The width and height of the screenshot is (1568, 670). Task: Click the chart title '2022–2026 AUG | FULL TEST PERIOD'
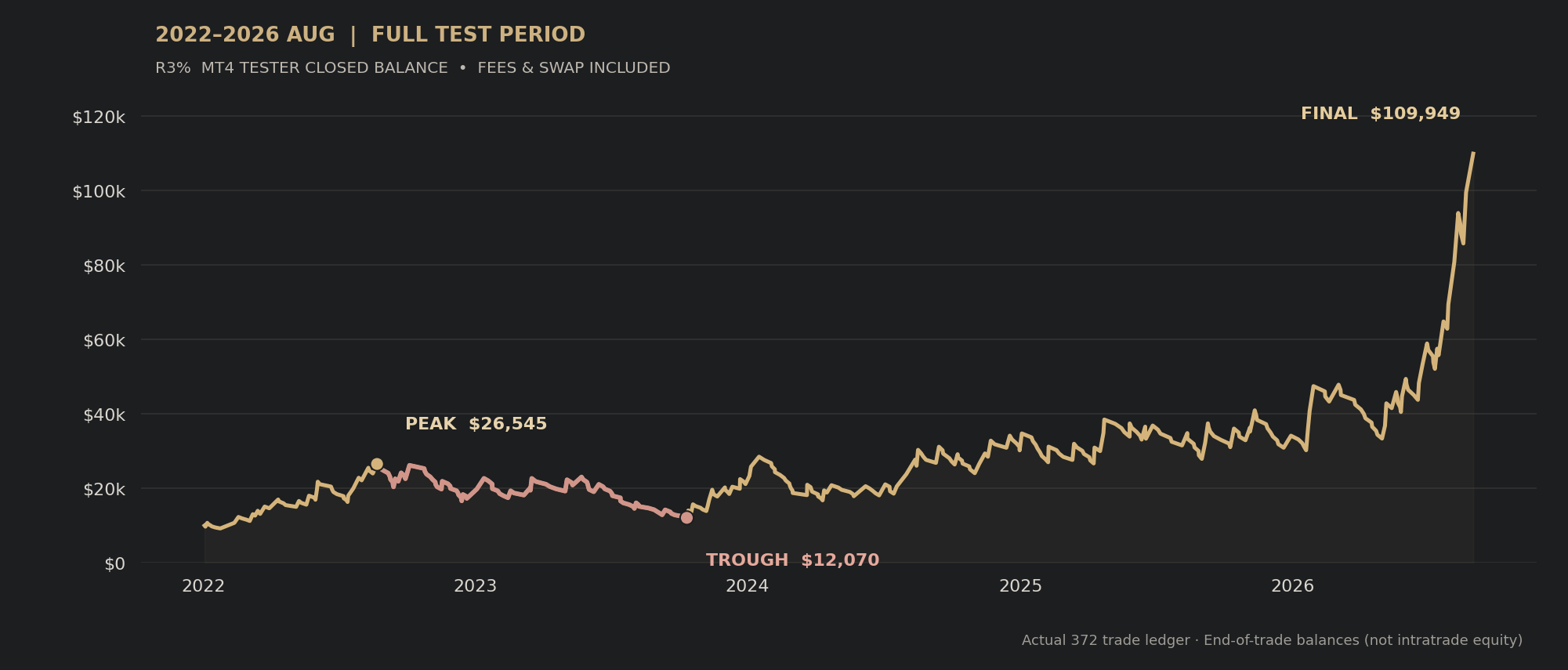370,35
